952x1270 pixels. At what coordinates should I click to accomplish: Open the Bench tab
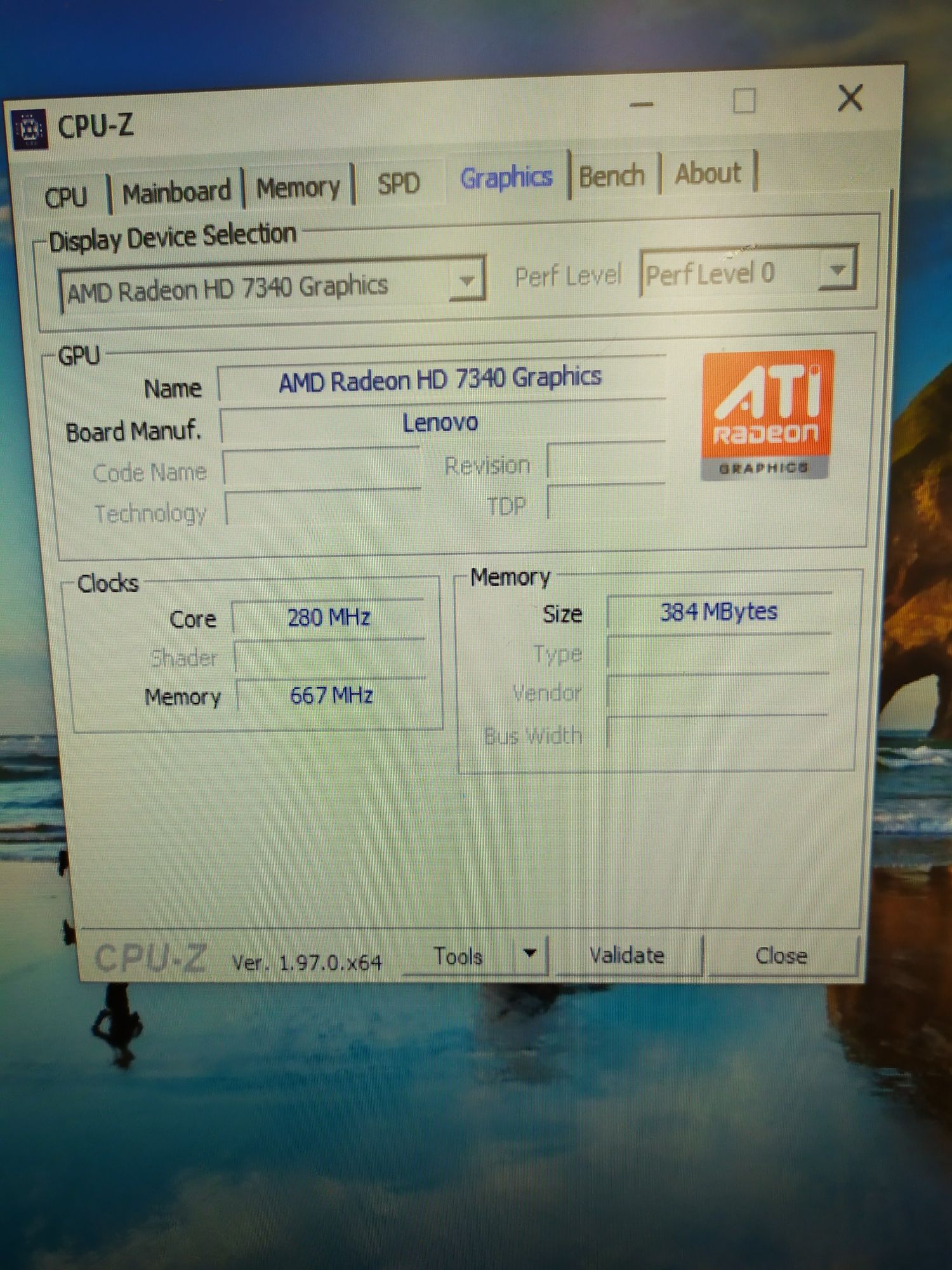[612, 175]
